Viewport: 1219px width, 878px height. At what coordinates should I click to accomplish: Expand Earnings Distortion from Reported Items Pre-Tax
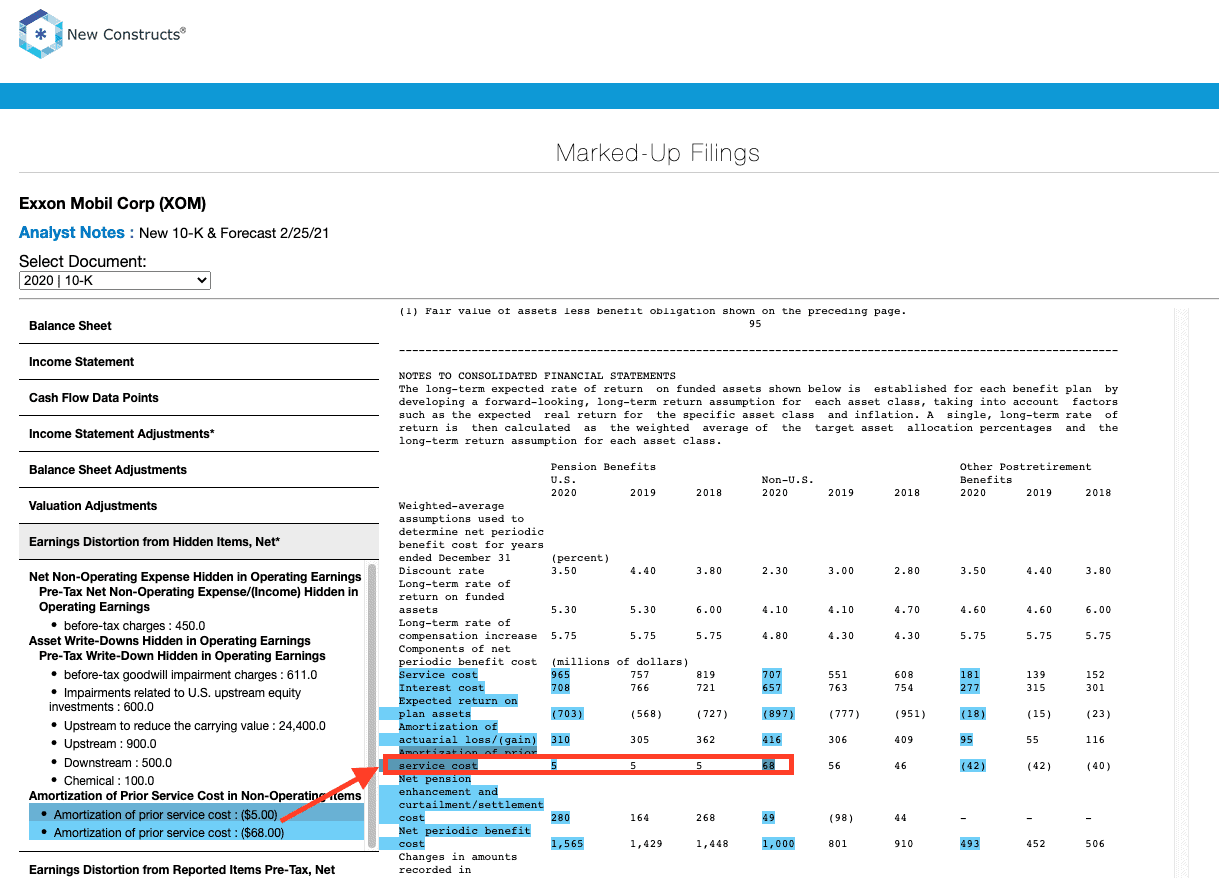(199, 869)
